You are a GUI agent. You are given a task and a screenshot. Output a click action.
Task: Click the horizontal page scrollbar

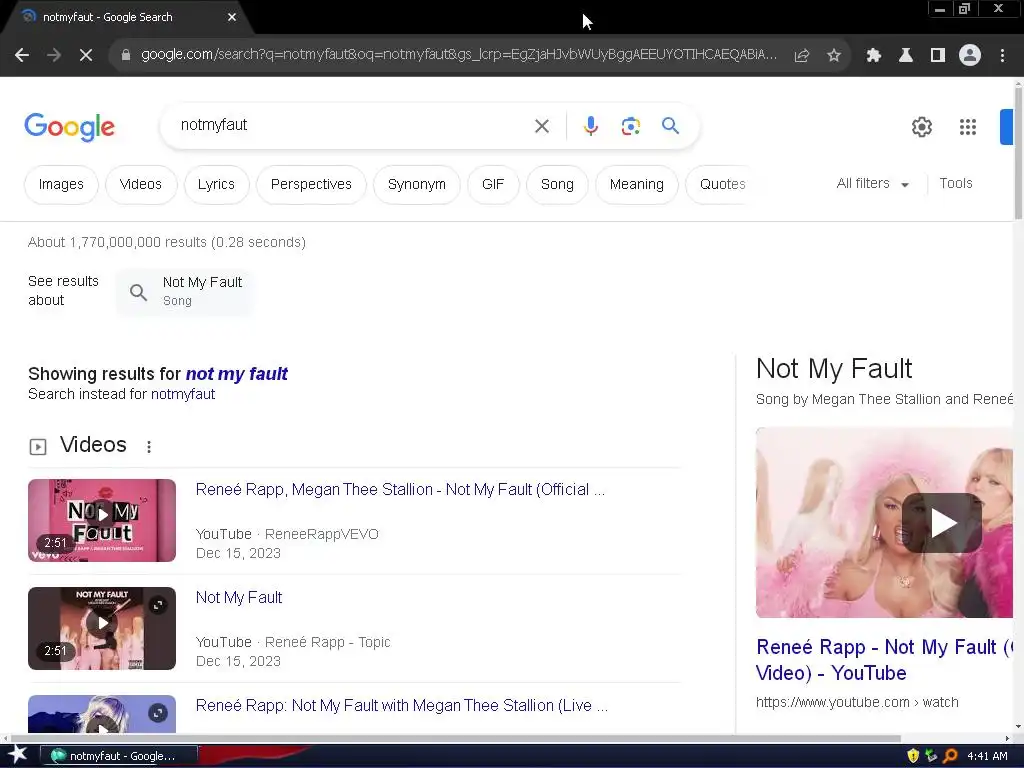(455, 739)
